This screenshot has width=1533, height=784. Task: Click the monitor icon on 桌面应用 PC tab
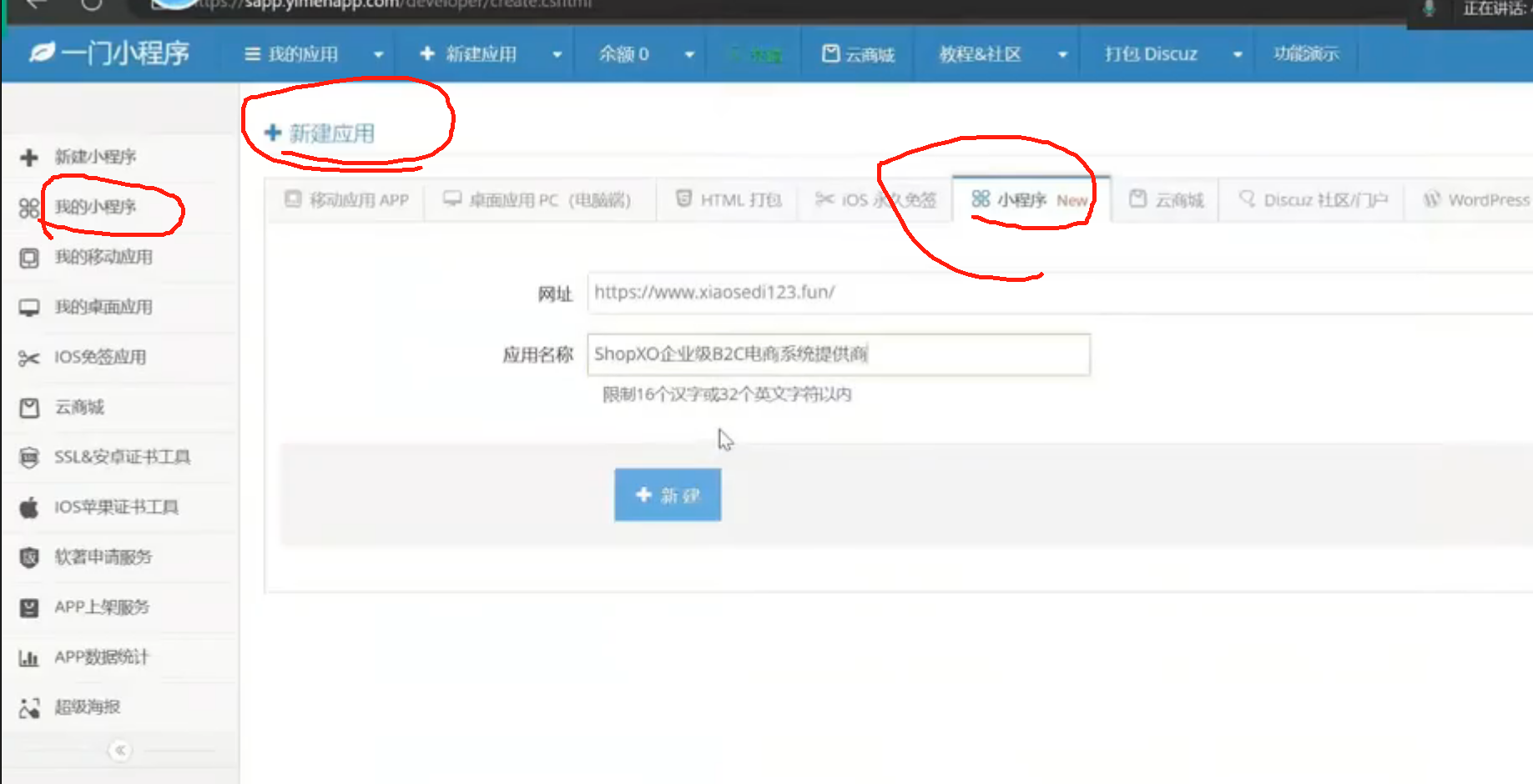(452, 199)
